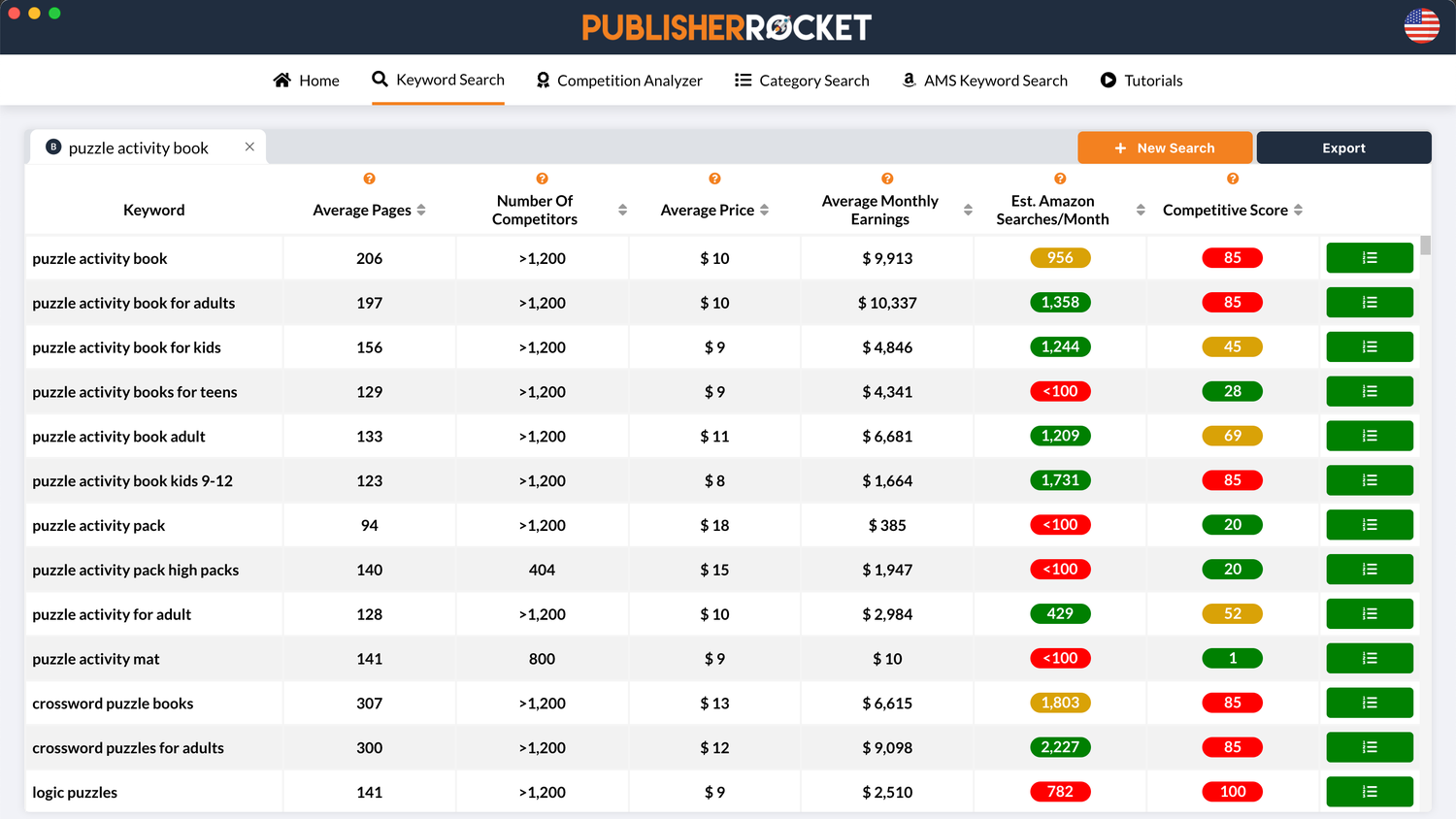Open competition list for puzzle activity book kids 9-12
This screenshot has width=1456, height=819.
click(x=1370, y=480)
